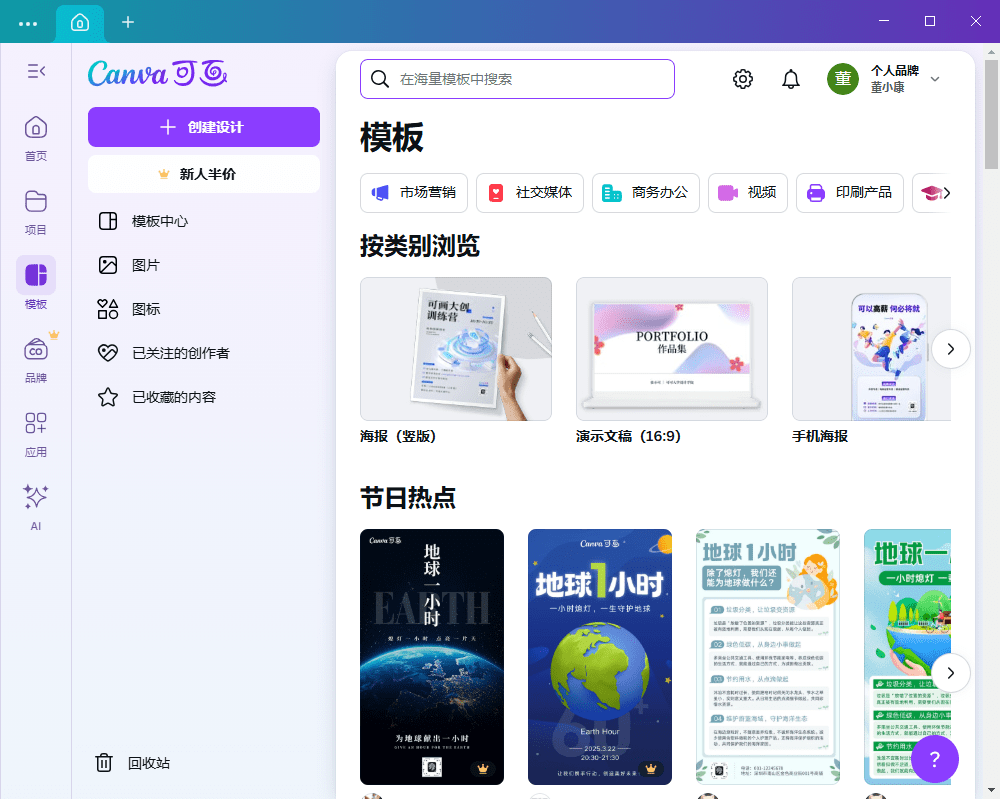Switch to the home tab
The image size is (1000, 799).
tap(79, 21)
